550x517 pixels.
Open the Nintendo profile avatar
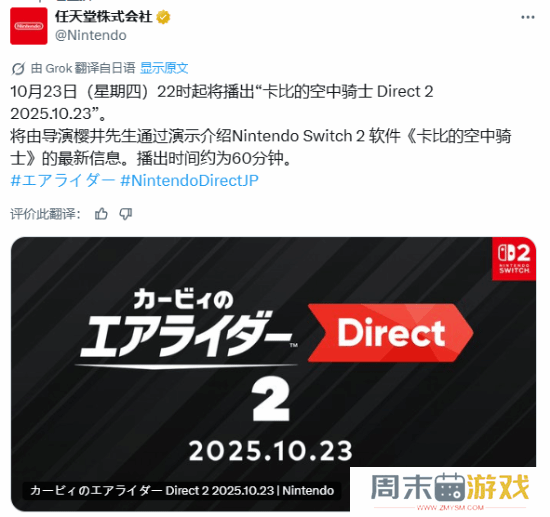(x=28, y=26)
